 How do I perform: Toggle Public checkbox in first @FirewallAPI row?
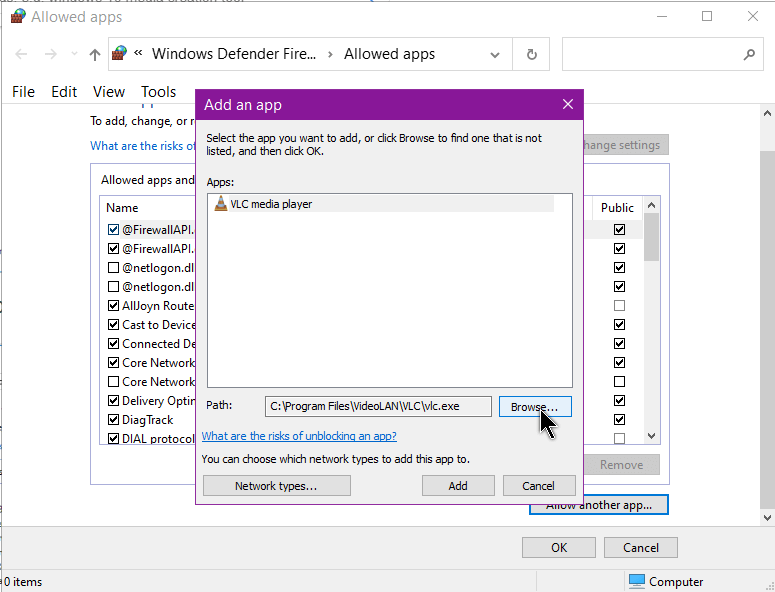(x=619, y=229)
